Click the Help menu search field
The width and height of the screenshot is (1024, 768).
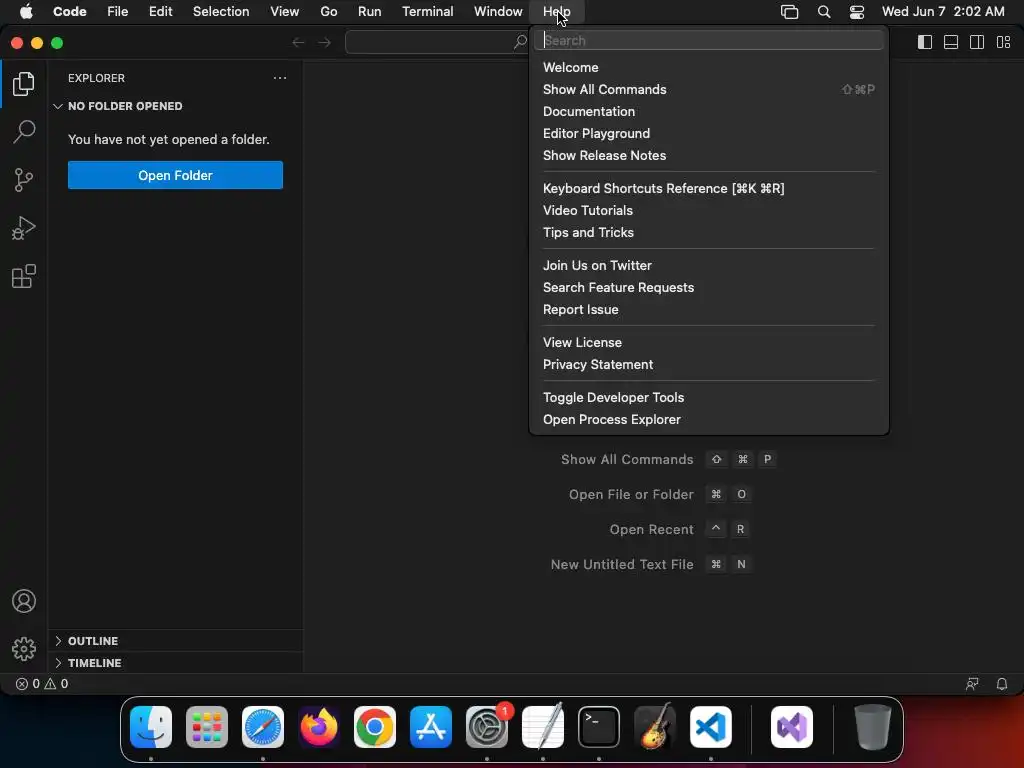[x=709, y=40]
